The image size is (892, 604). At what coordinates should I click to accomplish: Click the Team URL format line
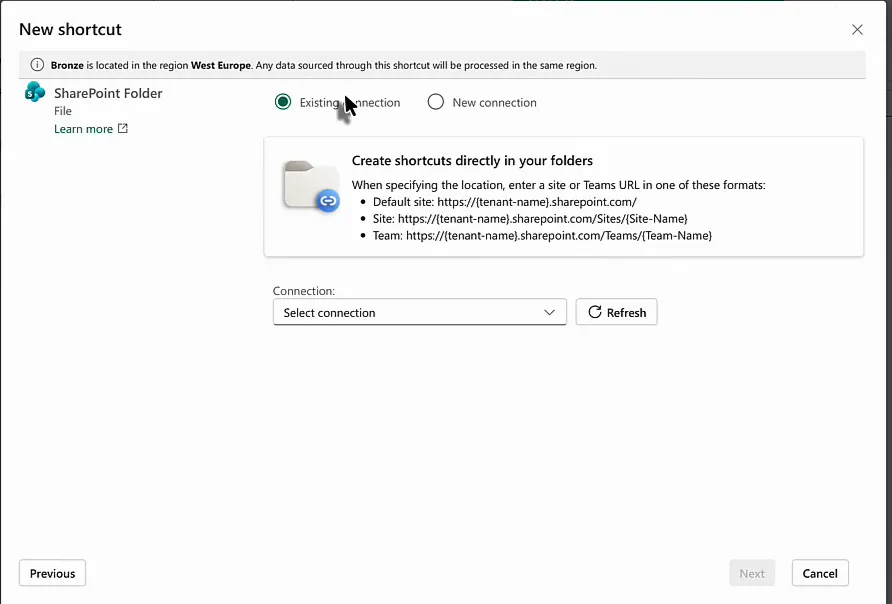[542, 235]
